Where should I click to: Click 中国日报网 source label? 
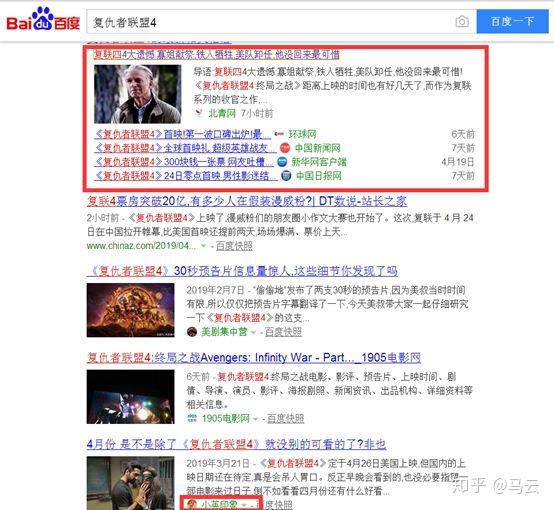(x=319, y=176)
